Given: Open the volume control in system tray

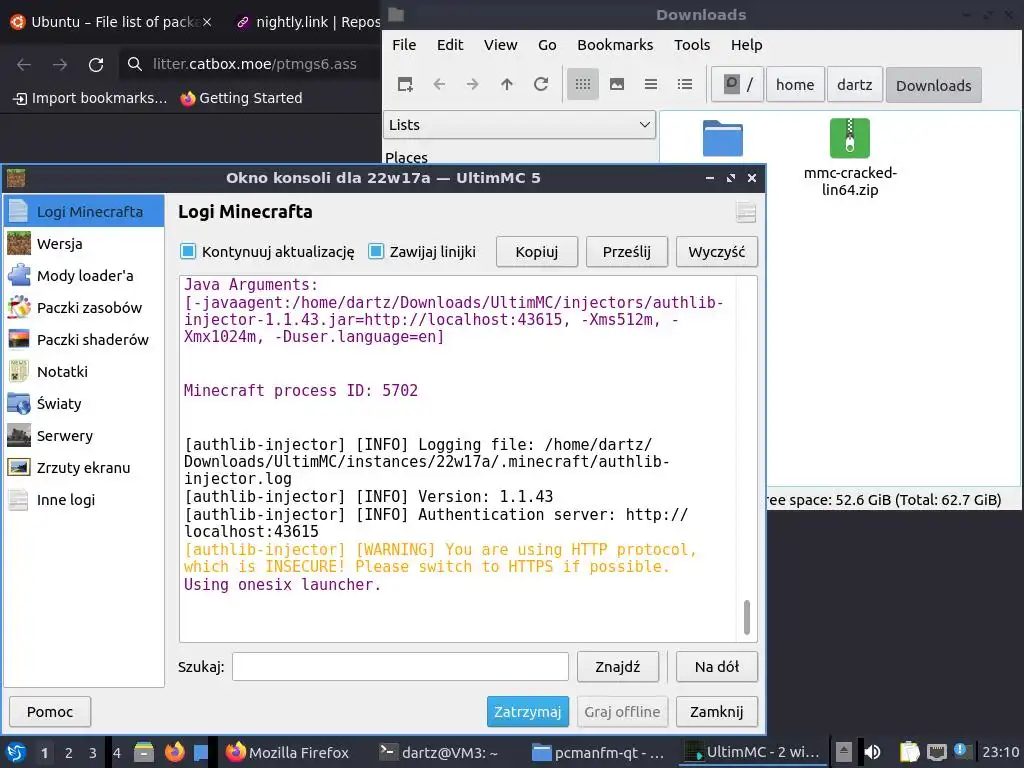Looking at the screenshot, I should [873, 752].
